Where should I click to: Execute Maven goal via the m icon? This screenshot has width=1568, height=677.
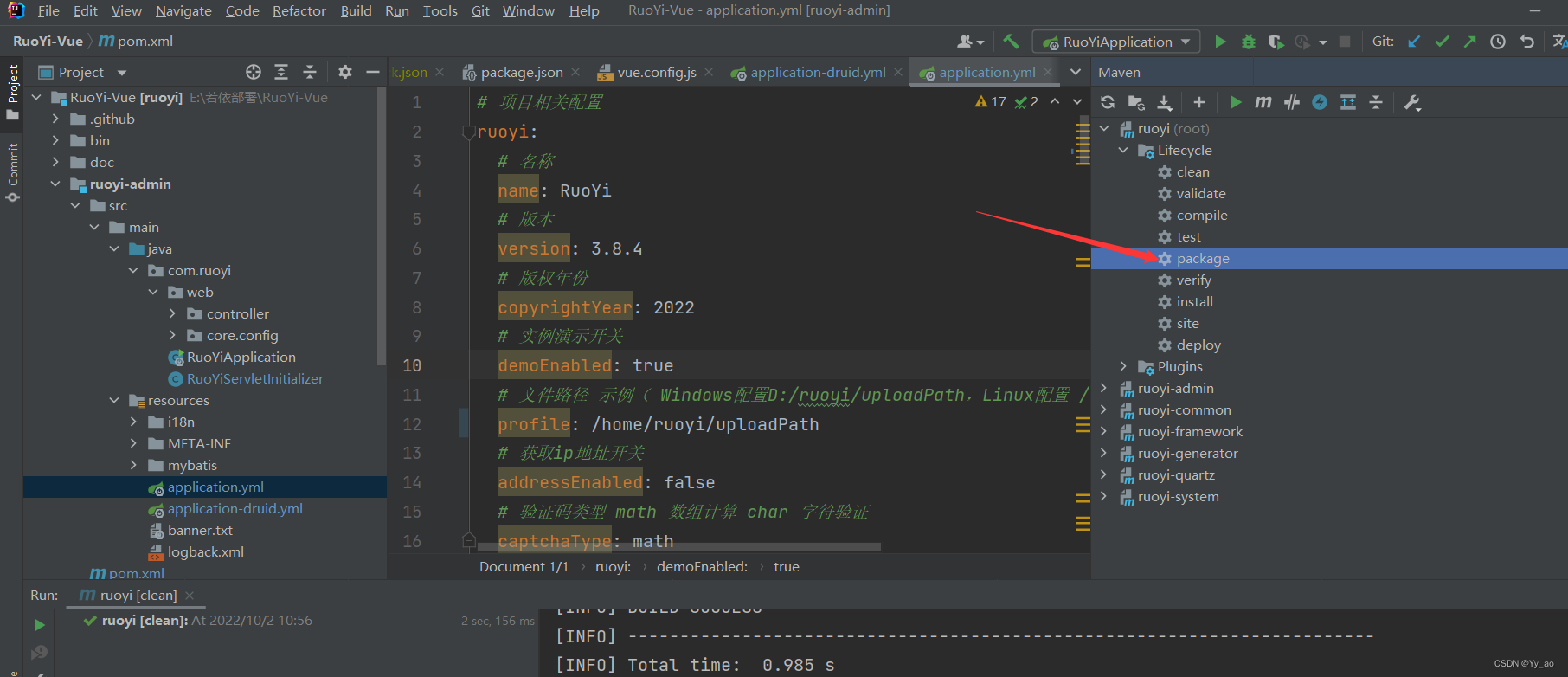(1263, 102)
